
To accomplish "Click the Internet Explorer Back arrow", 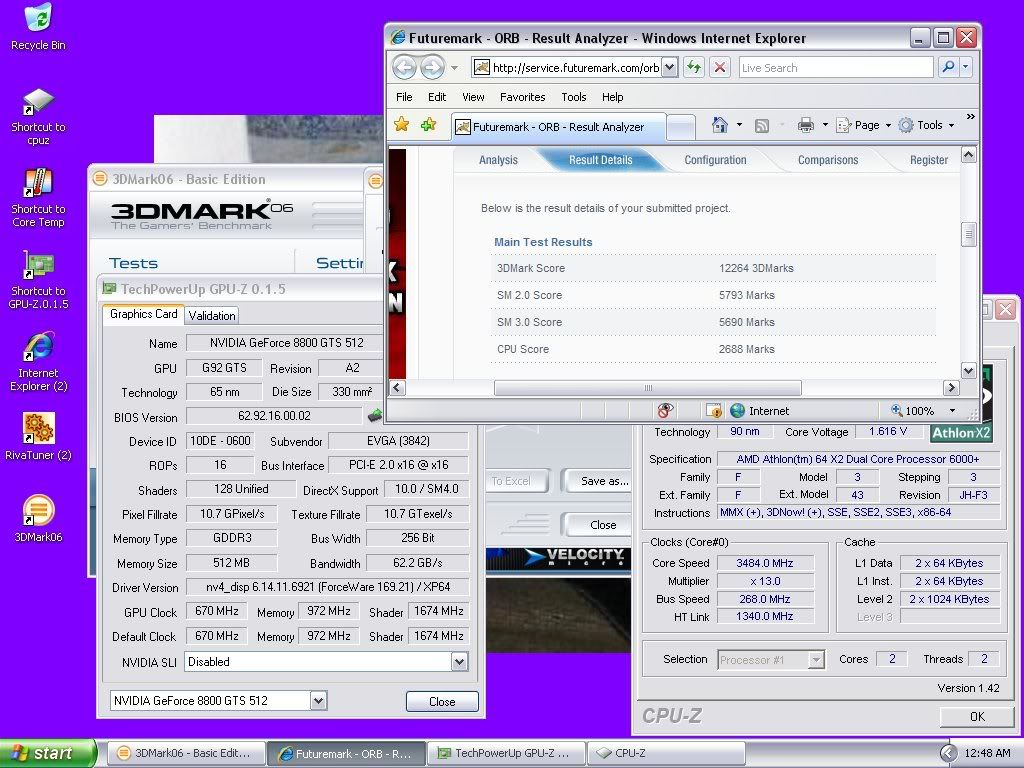I will pyautogui.click(x=405, y=67).
